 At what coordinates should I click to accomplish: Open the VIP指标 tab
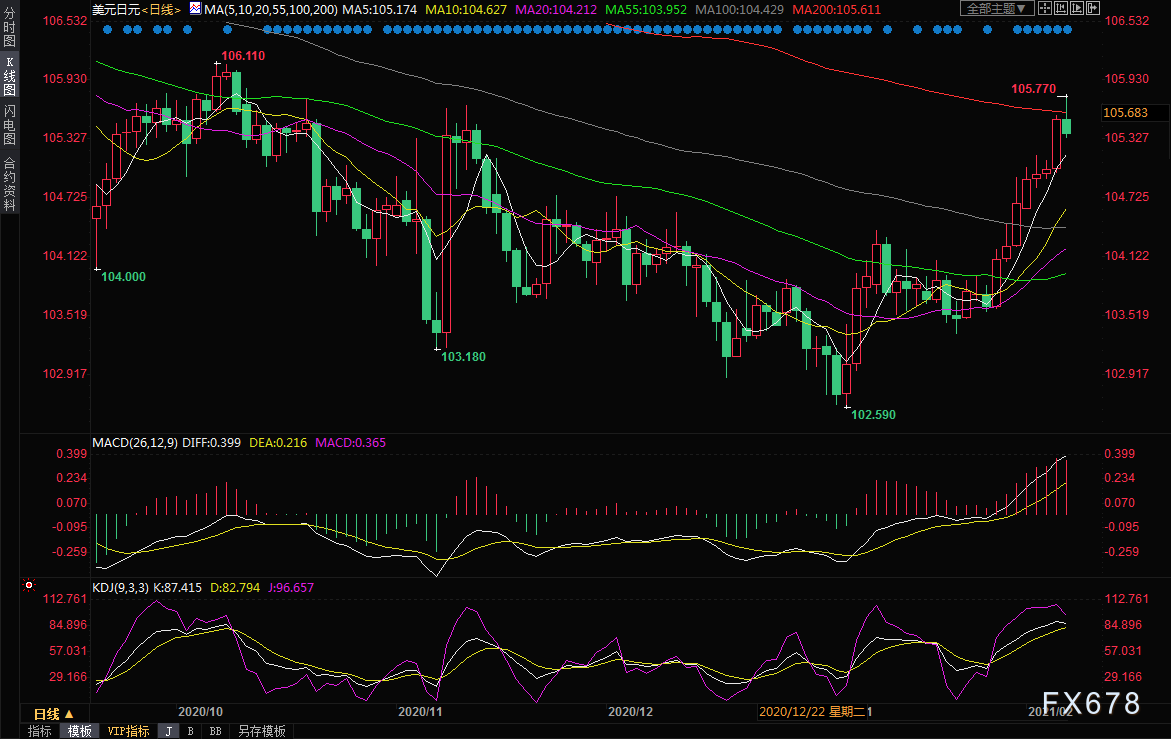(128, 732)
